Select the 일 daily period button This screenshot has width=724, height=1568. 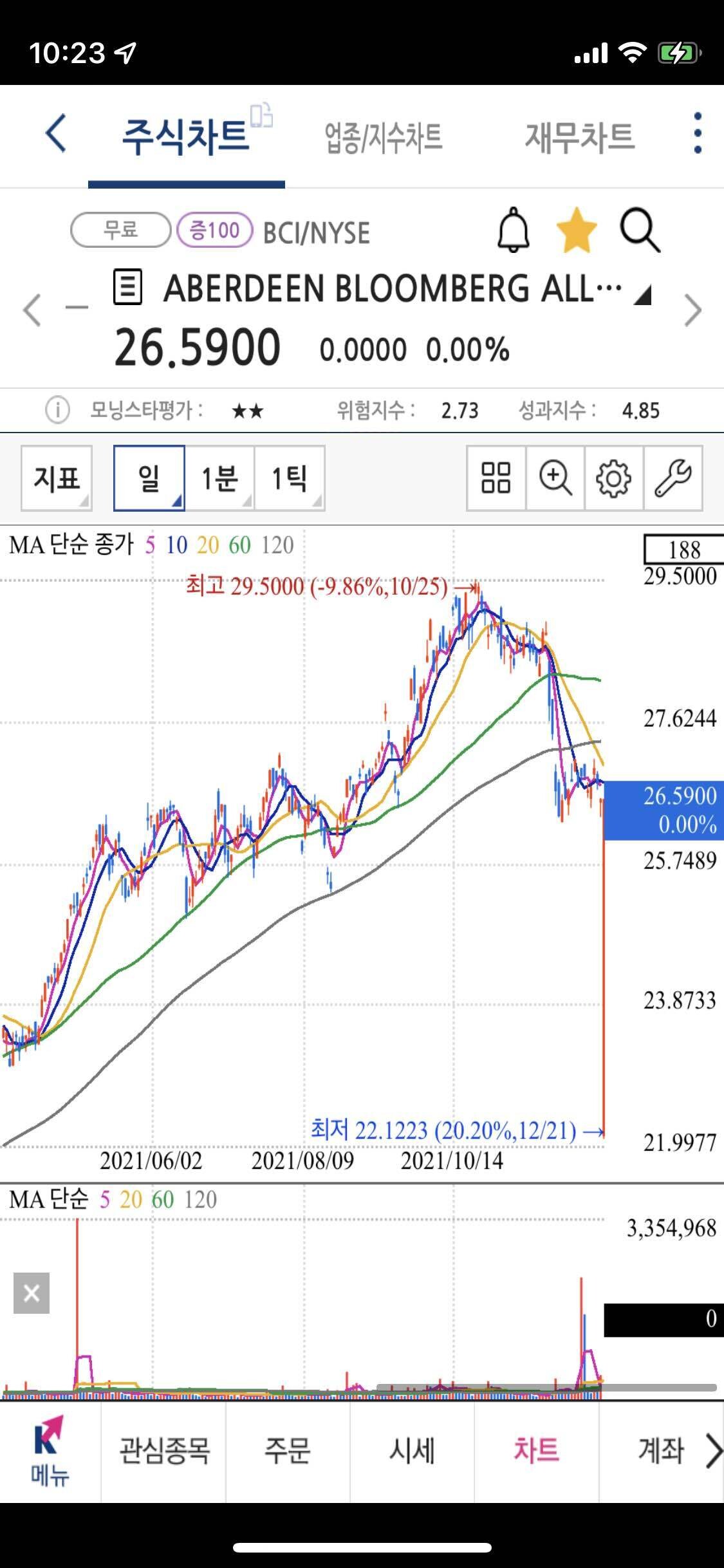point(149,478)
